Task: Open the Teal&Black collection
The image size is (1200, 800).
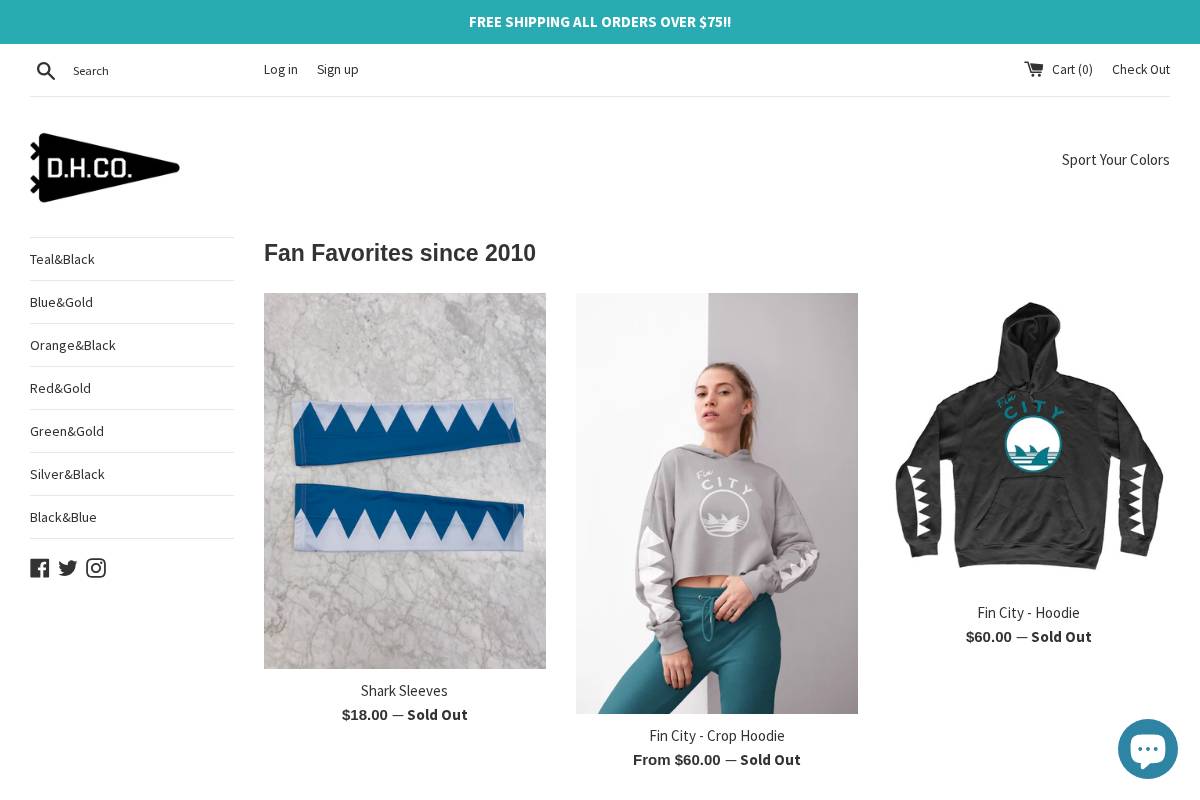Action: pyautogui.click(x=62, y=259)
